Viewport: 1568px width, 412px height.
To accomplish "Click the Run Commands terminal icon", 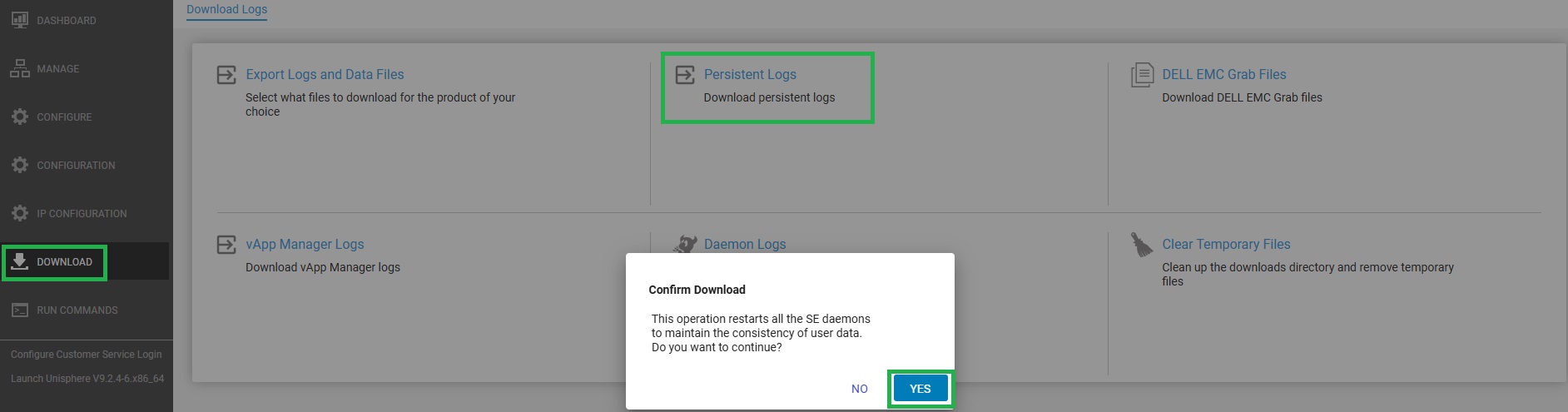I will coord(19,310).
